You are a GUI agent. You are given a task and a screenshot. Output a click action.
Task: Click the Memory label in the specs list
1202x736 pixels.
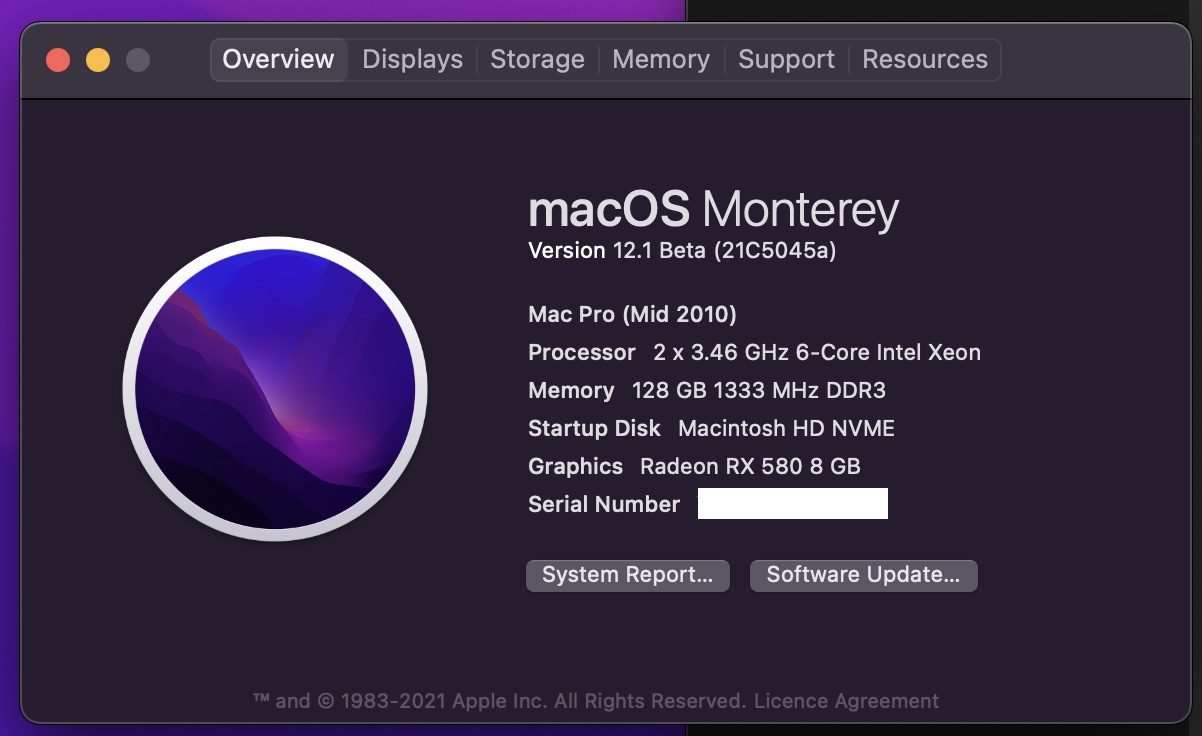[x=571, y=390]
